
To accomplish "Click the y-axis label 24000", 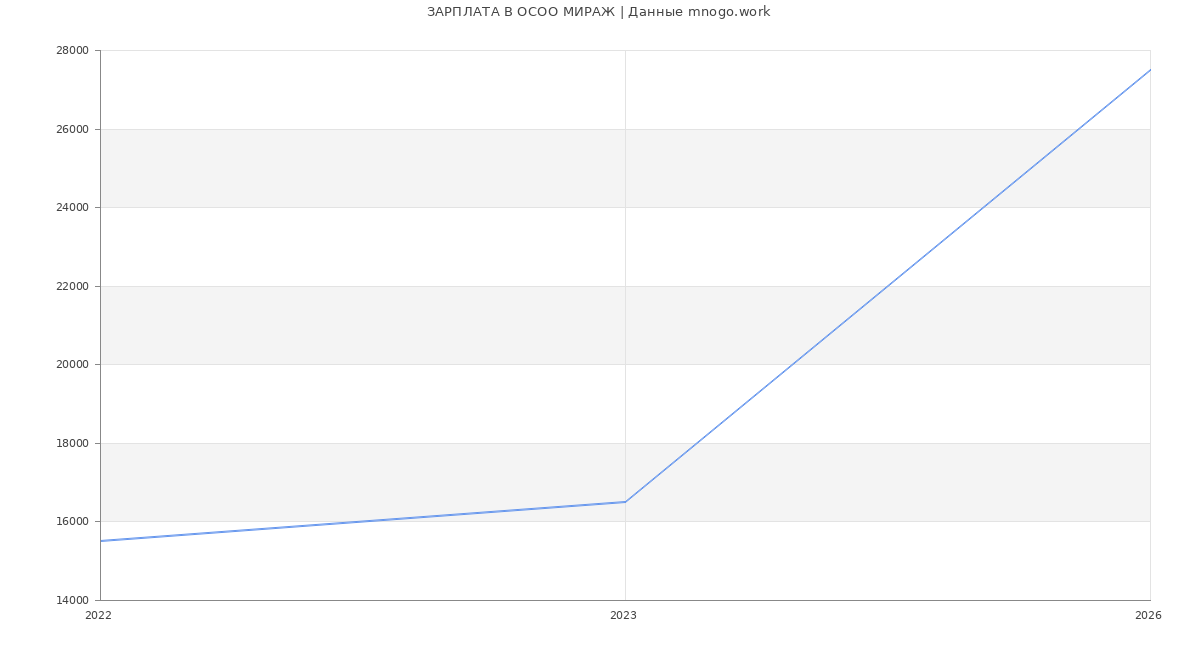I will pos(74,208).
